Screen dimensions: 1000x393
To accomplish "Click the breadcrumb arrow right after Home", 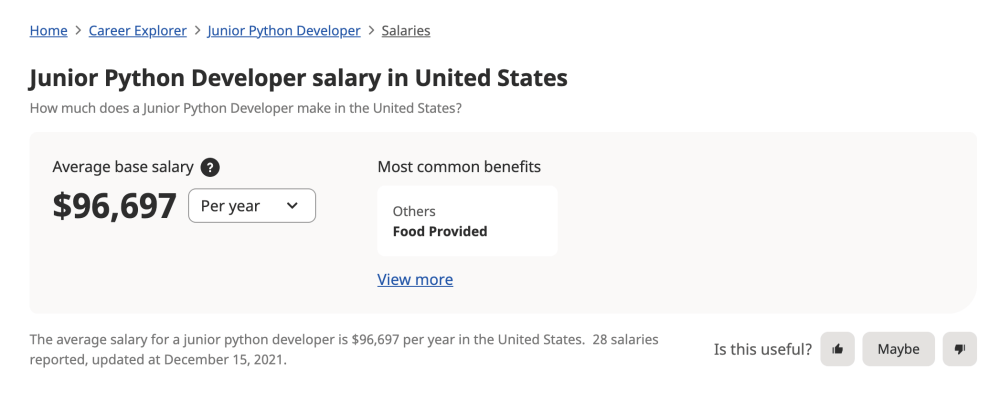I will (x=78, y=31).
